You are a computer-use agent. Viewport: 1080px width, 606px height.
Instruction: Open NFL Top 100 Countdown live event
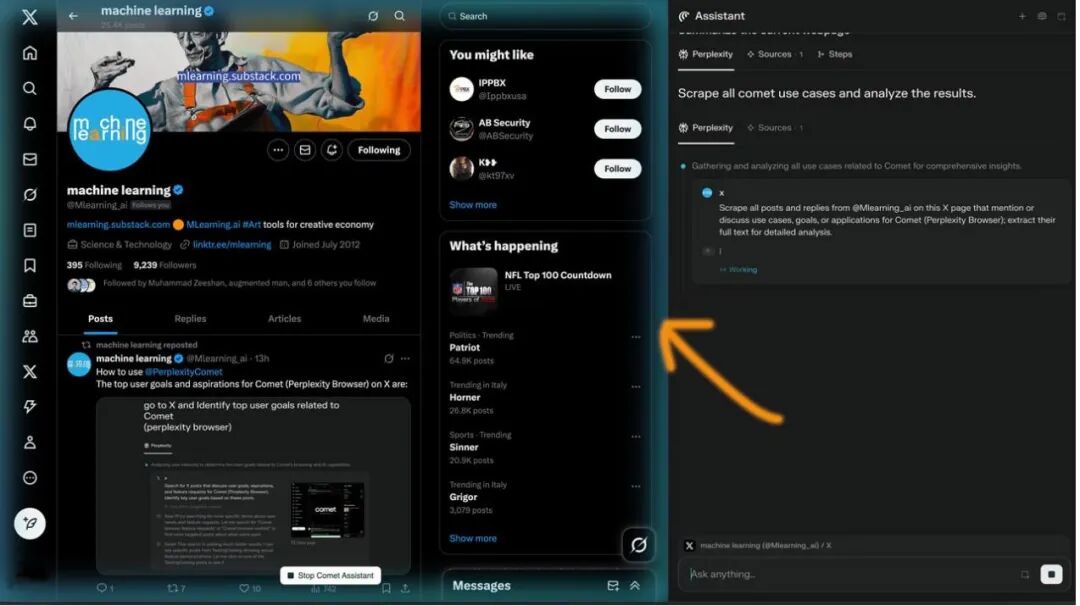coord(545,289)
